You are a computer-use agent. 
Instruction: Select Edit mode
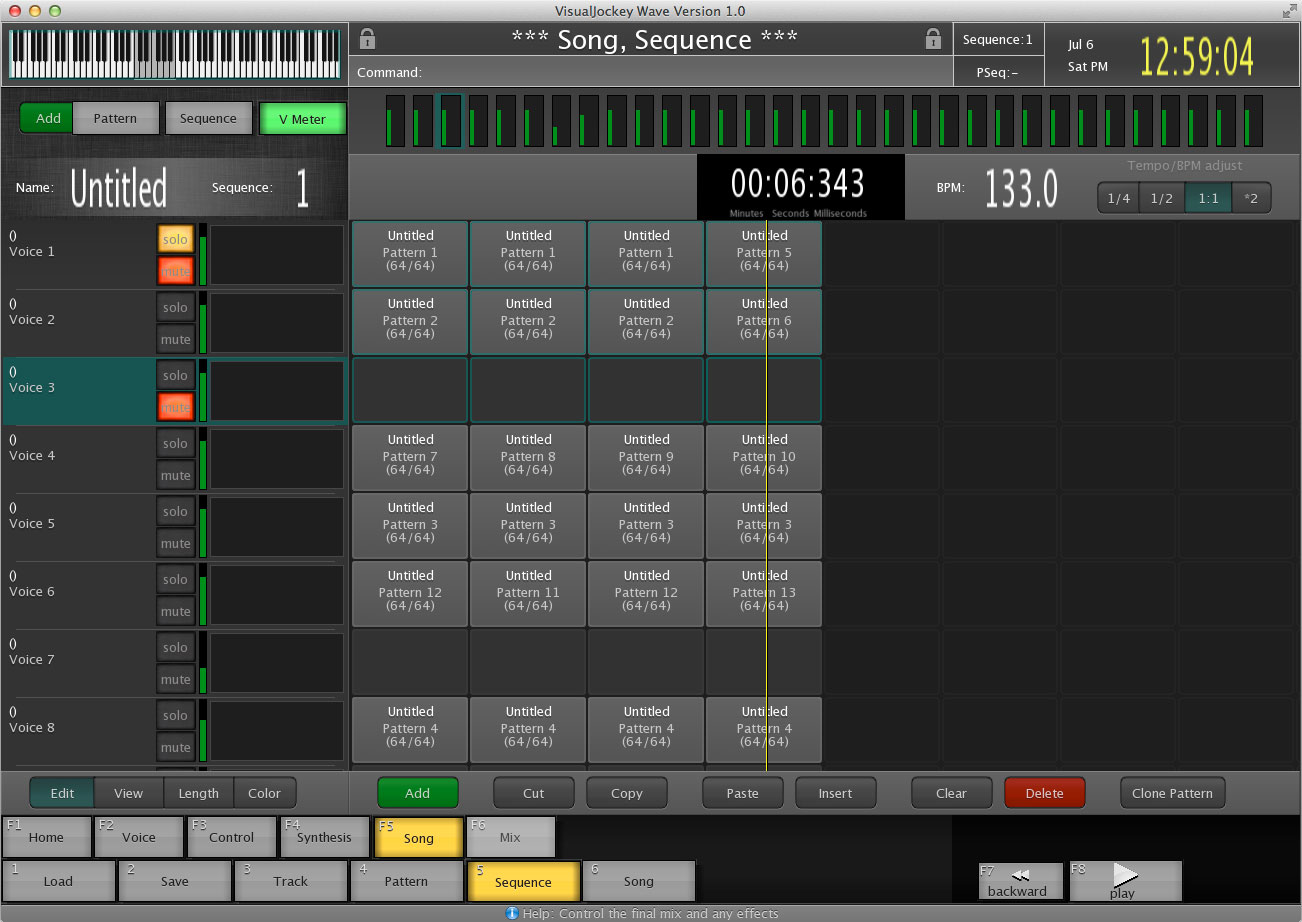[x=62, y=793]
